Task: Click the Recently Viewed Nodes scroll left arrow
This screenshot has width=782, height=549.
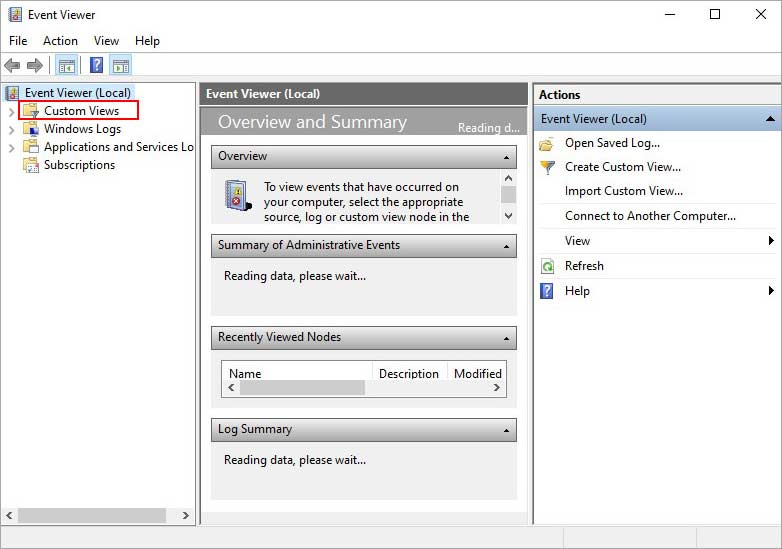Action: click(x=231, y=387)
